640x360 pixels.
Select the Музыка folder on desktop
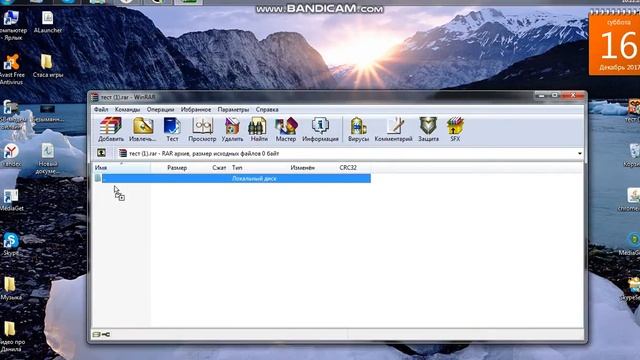(x=11, y=289)
